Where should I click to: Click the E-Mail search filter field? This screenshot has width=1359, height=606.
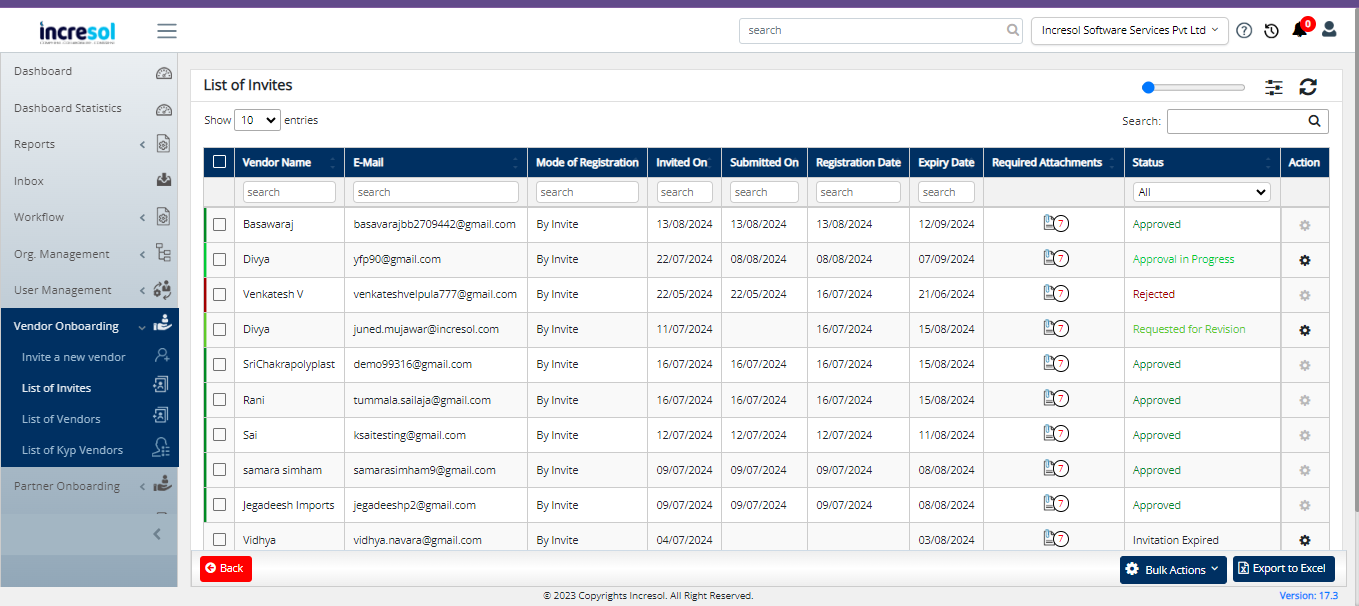[x=436, y=192]
